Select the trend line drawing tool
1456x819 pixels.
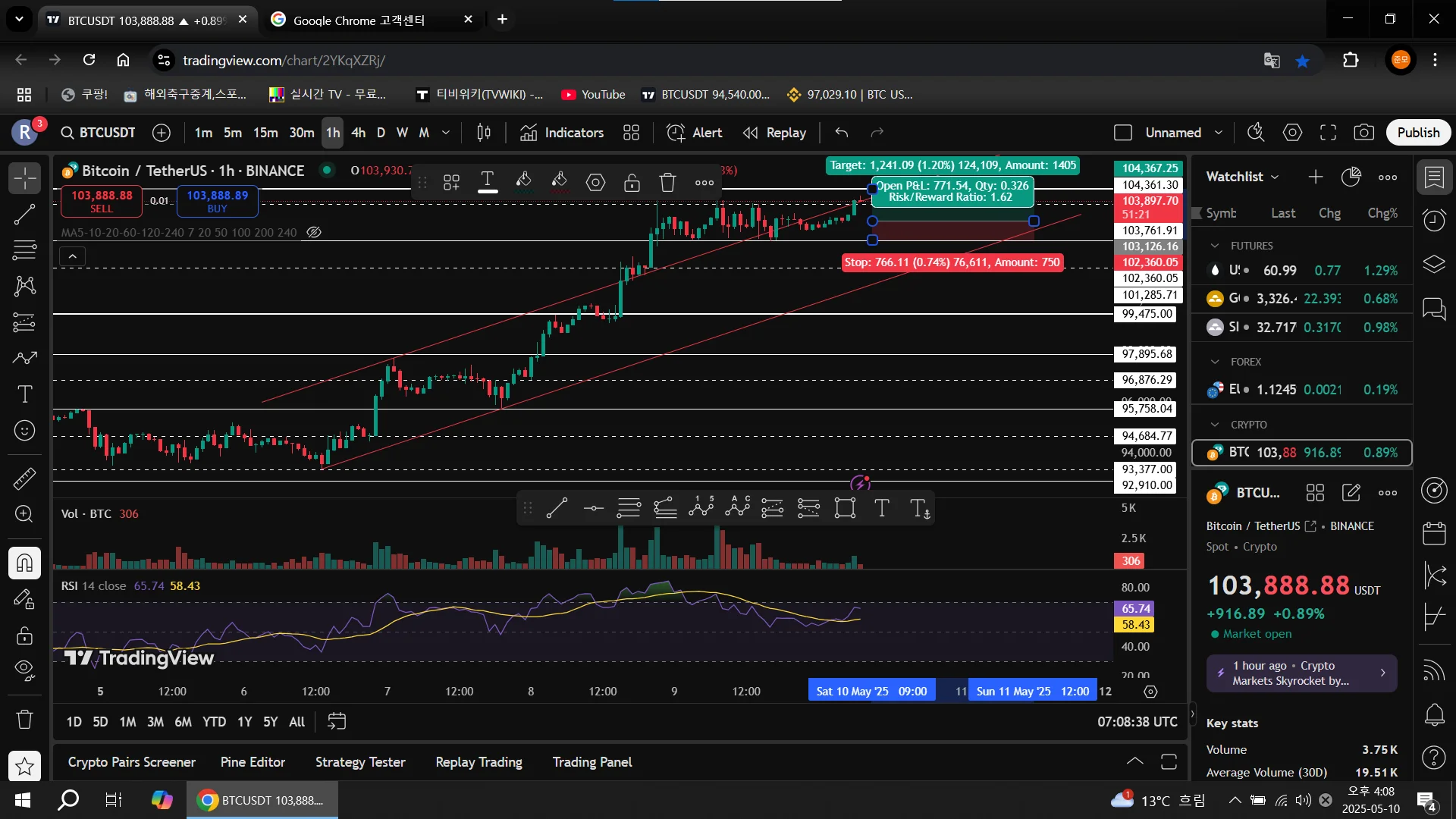[x=24, y=215]
